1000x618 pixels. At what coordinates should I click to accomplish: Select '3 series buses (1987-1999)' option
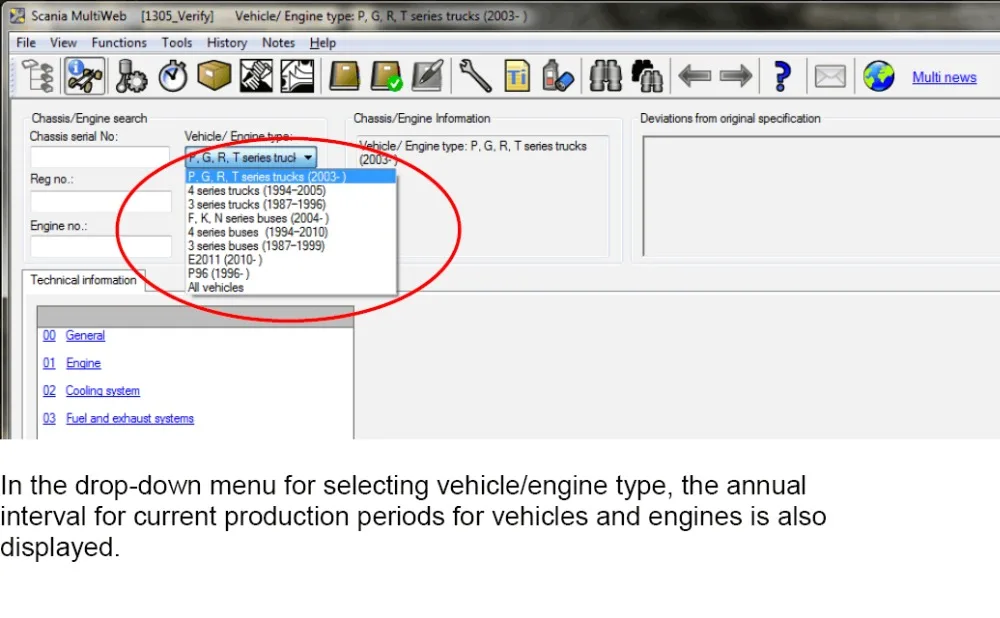[x=290, y=246]
